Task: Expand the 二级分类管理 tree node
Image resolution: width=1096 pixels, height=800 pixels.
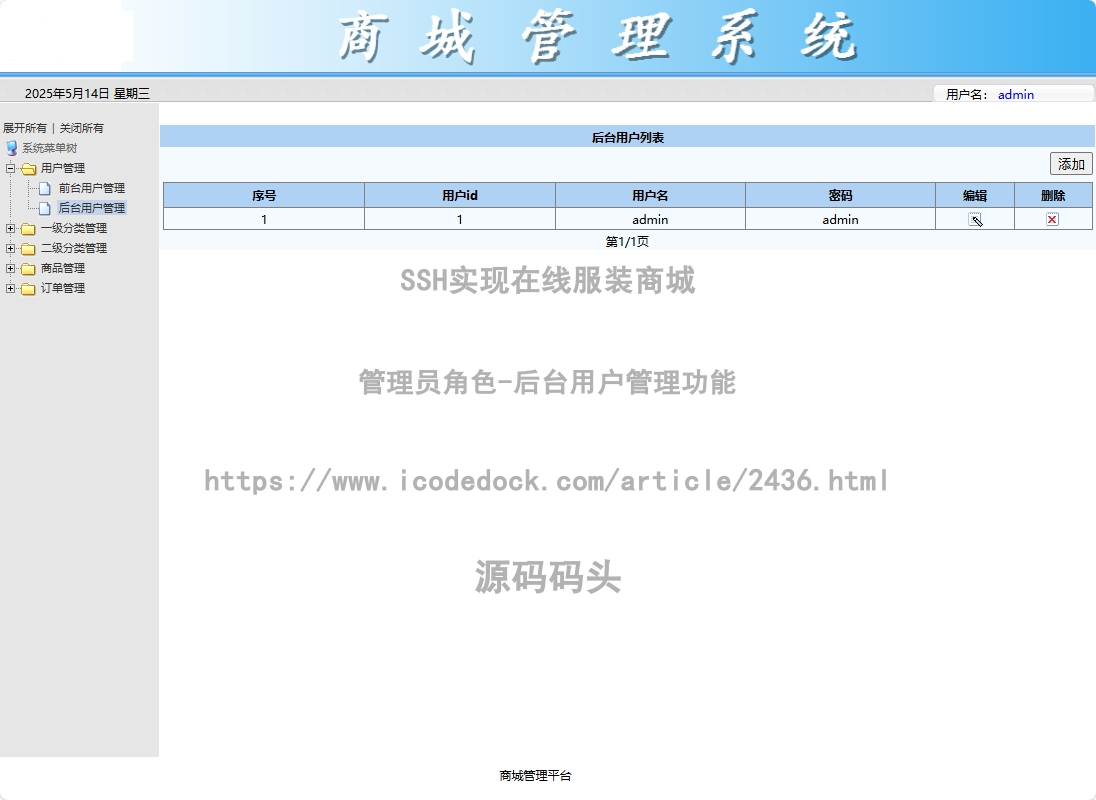Action: 10,248
